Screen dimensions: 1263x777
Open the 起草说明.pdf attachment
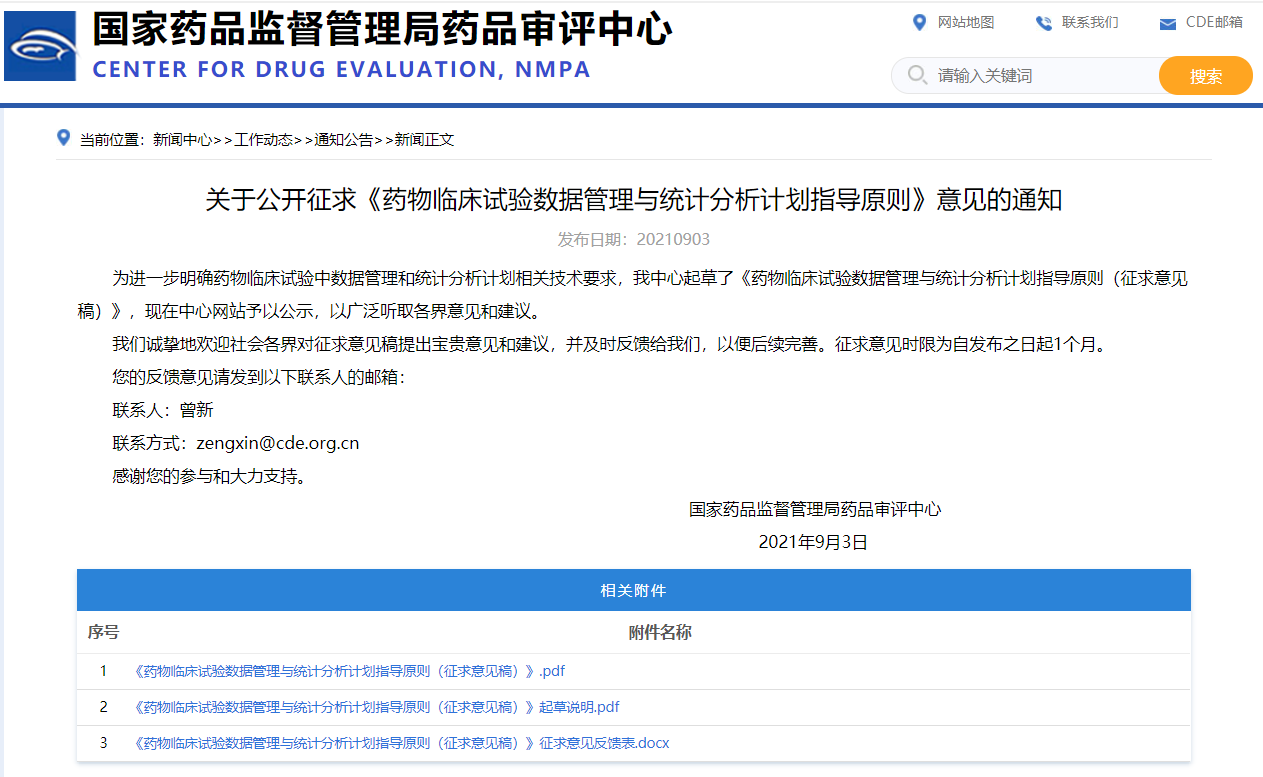pos(376,707)
